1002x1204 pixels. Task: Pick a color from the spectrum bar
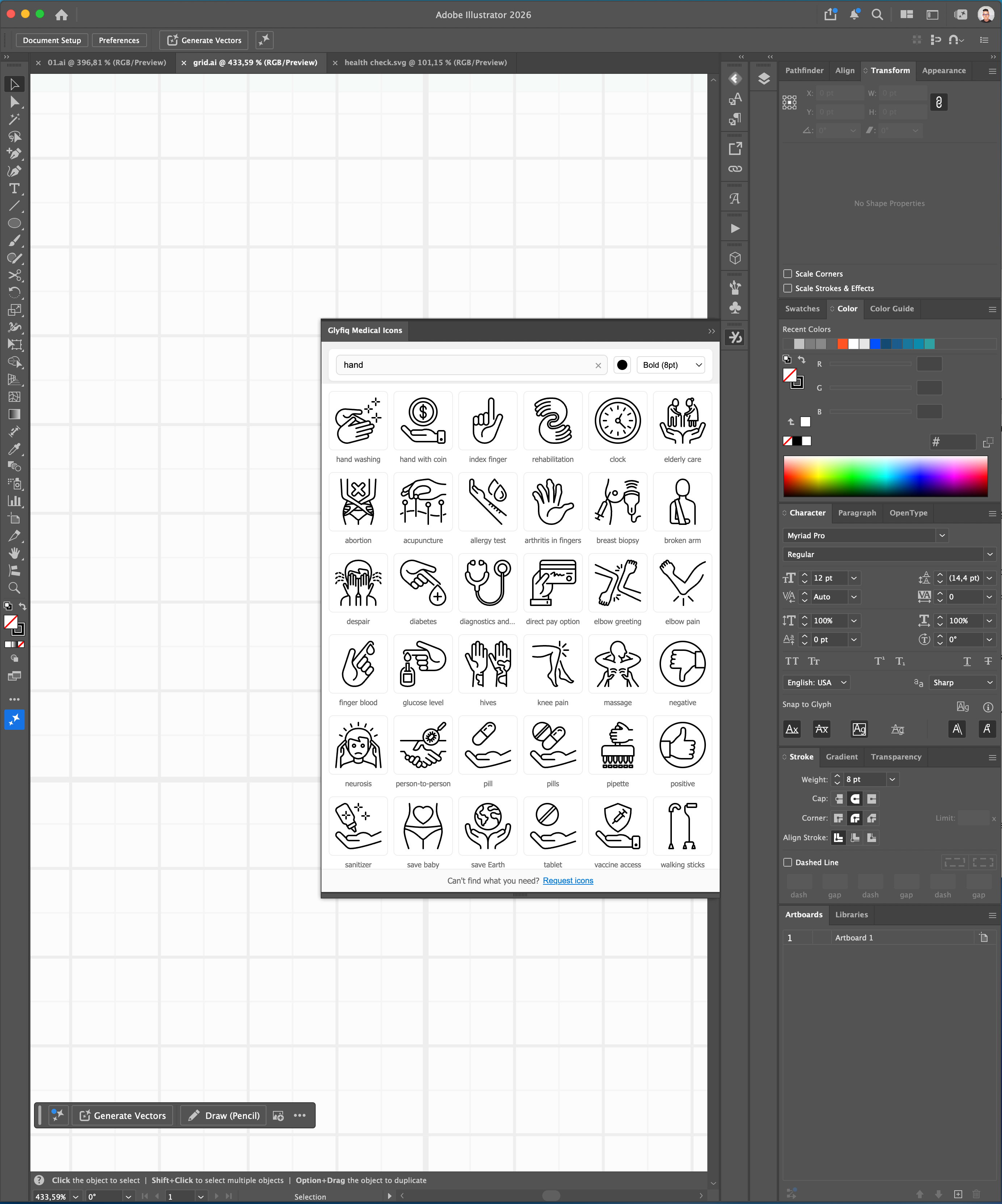pos(885,476)
